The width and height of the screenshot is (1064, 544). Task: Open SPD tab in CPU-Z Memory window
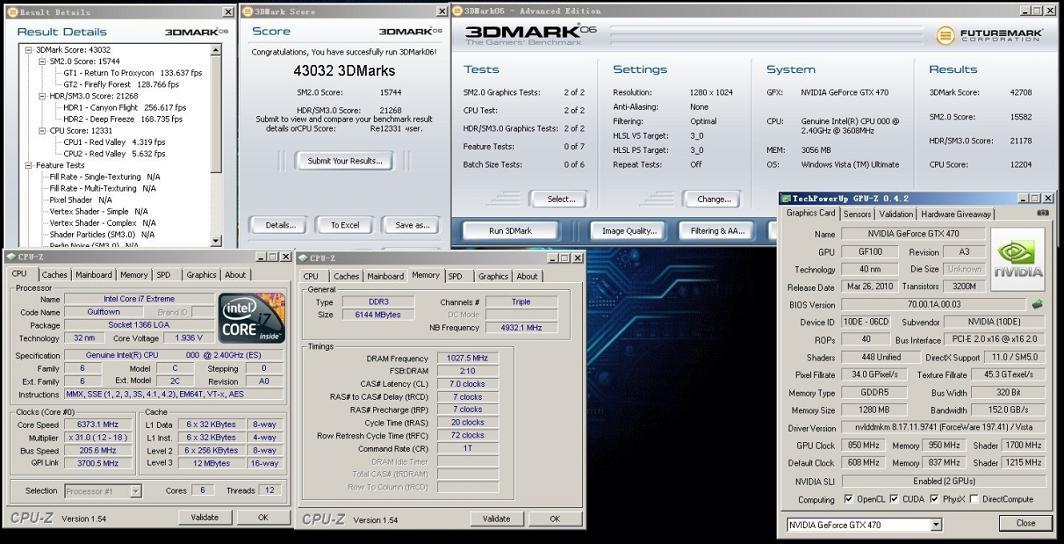(455, 276)
